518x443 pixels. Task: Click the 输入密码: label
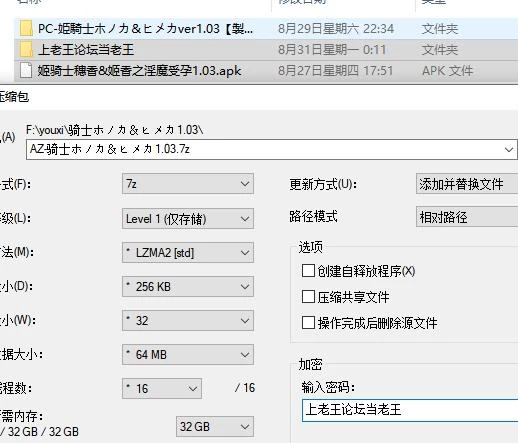(x=328, y=387)
